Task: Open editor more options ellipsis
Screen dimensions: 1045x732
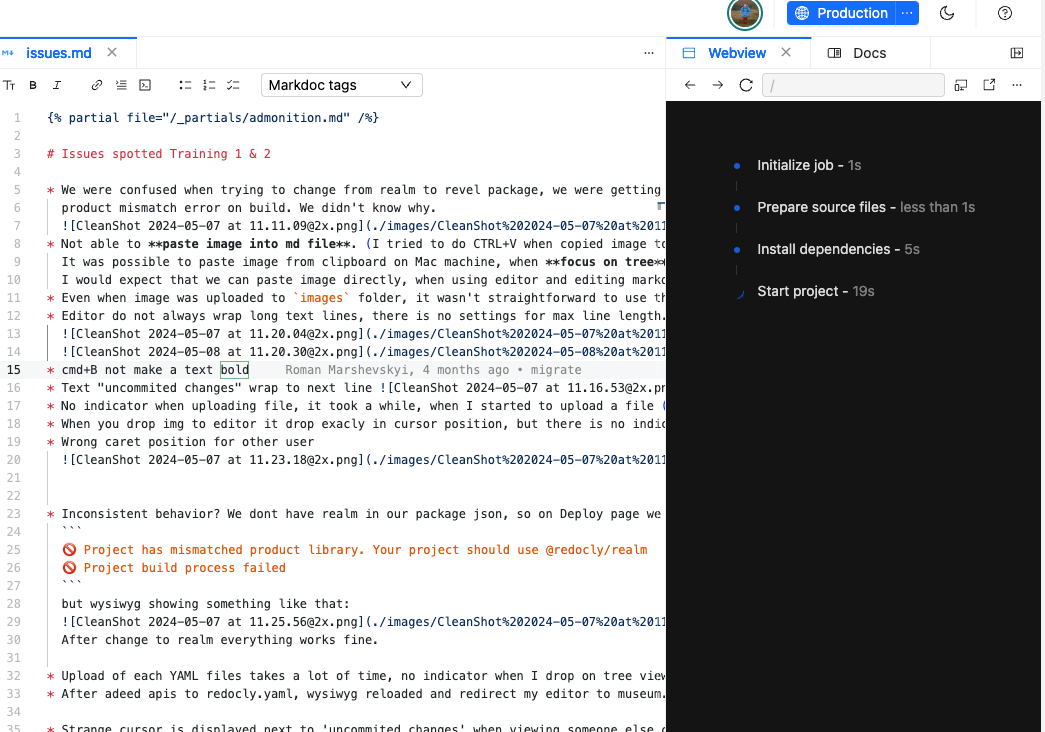Action: 649,53
